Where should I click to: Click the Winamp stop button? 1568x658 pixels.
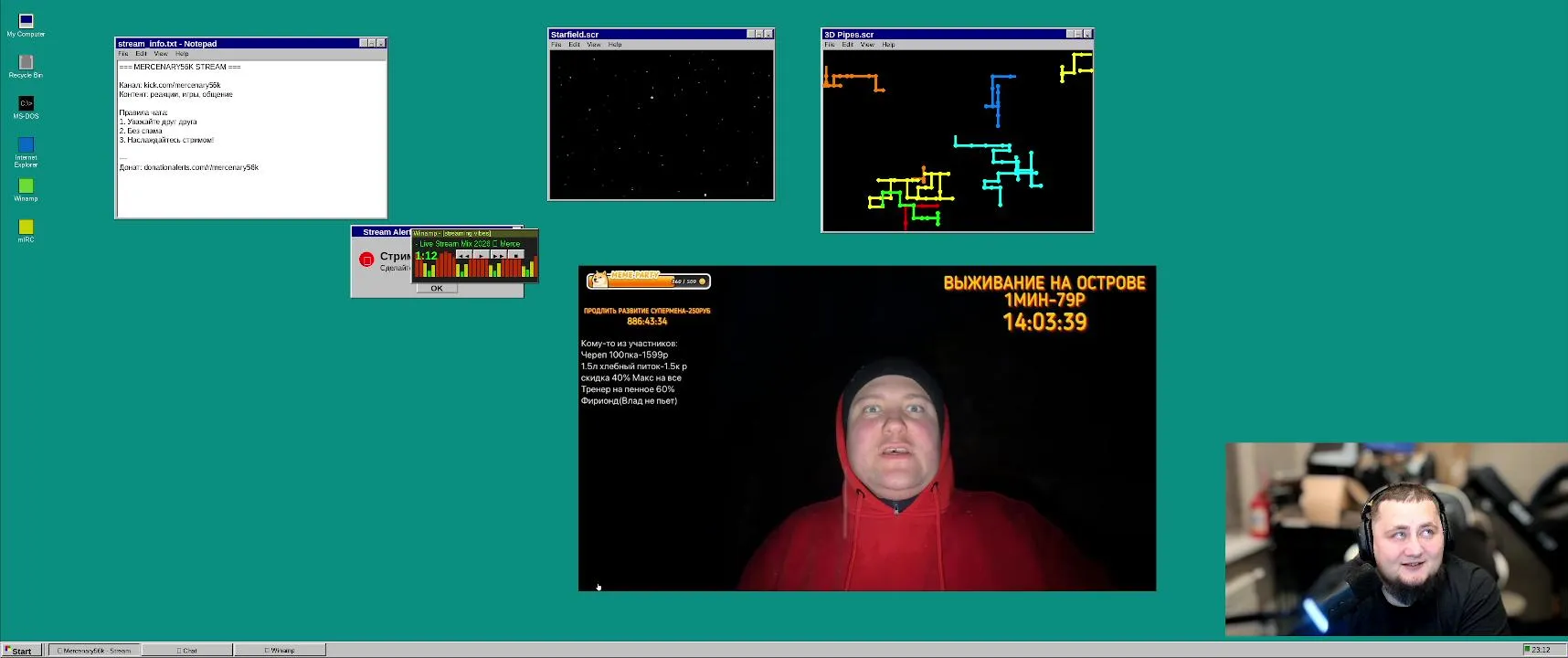click(516, 254)
